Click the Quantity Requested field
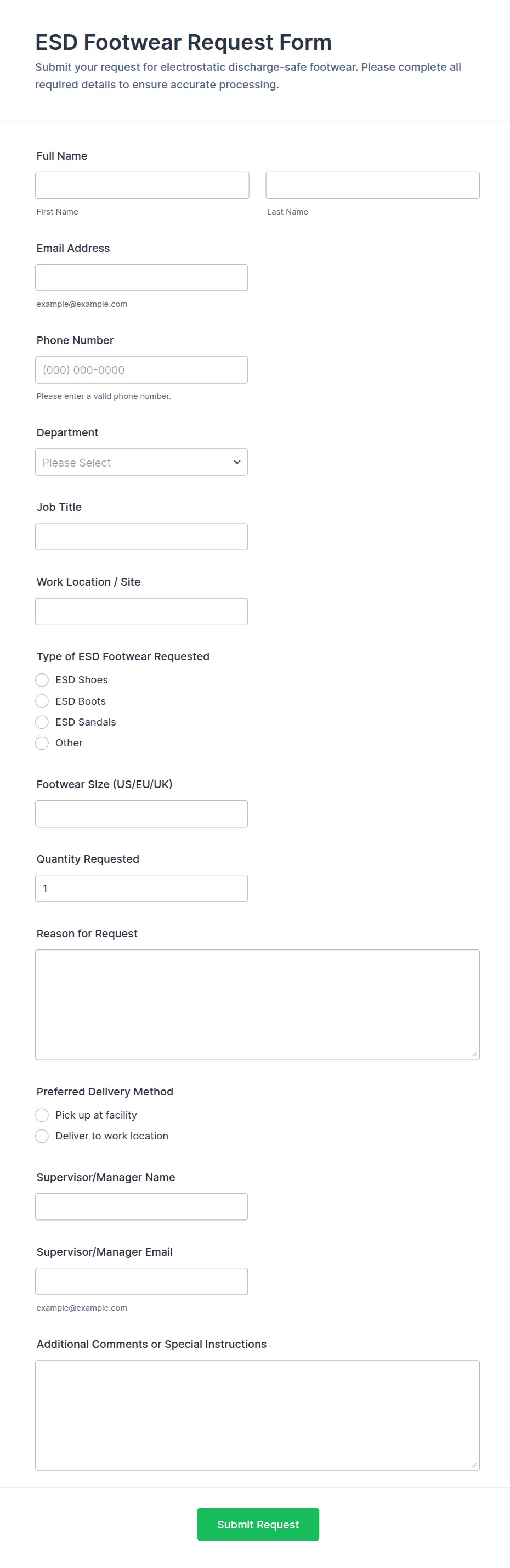 click(x=141, y=888)
